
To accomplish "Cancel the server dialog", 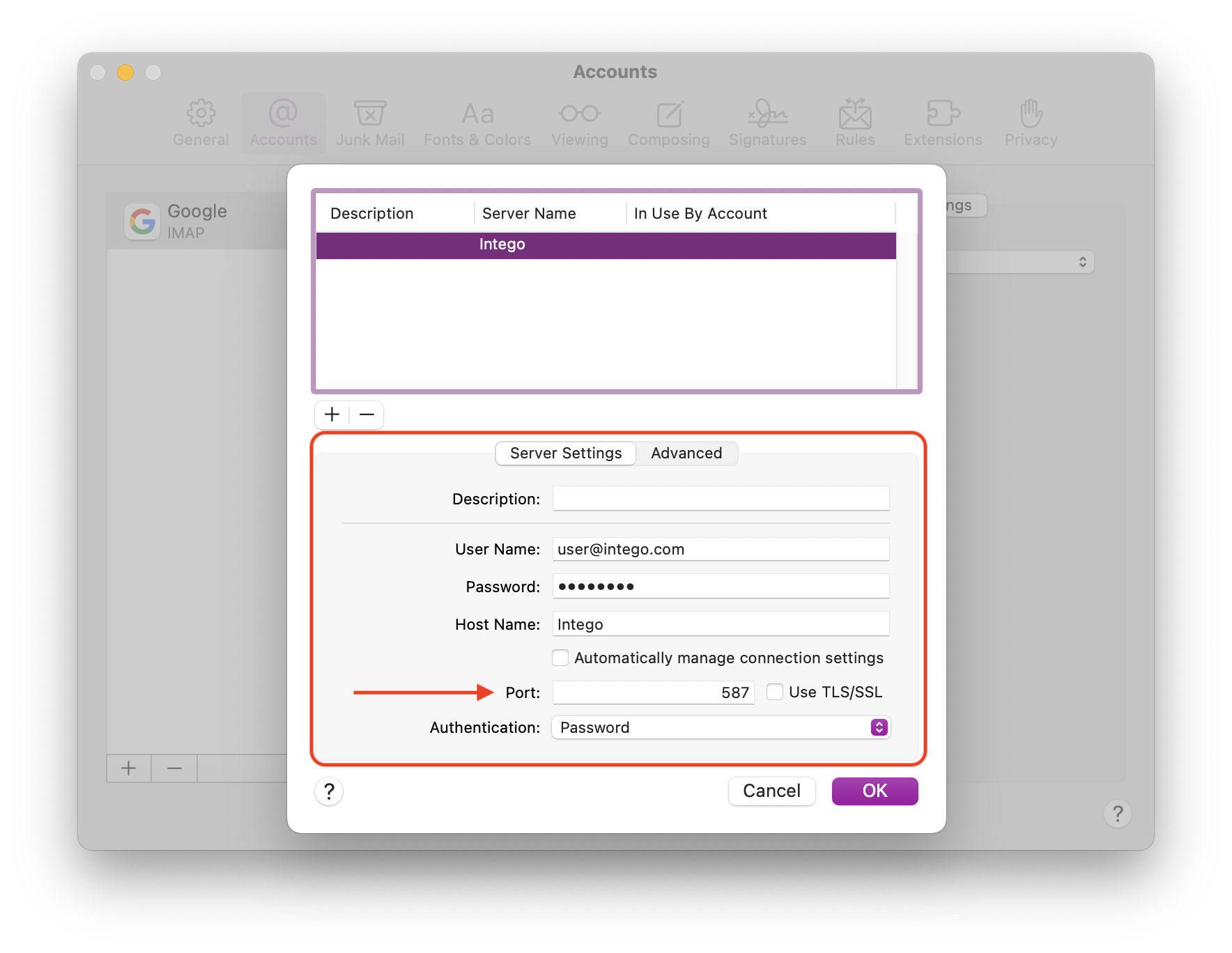I will point(771,791).
